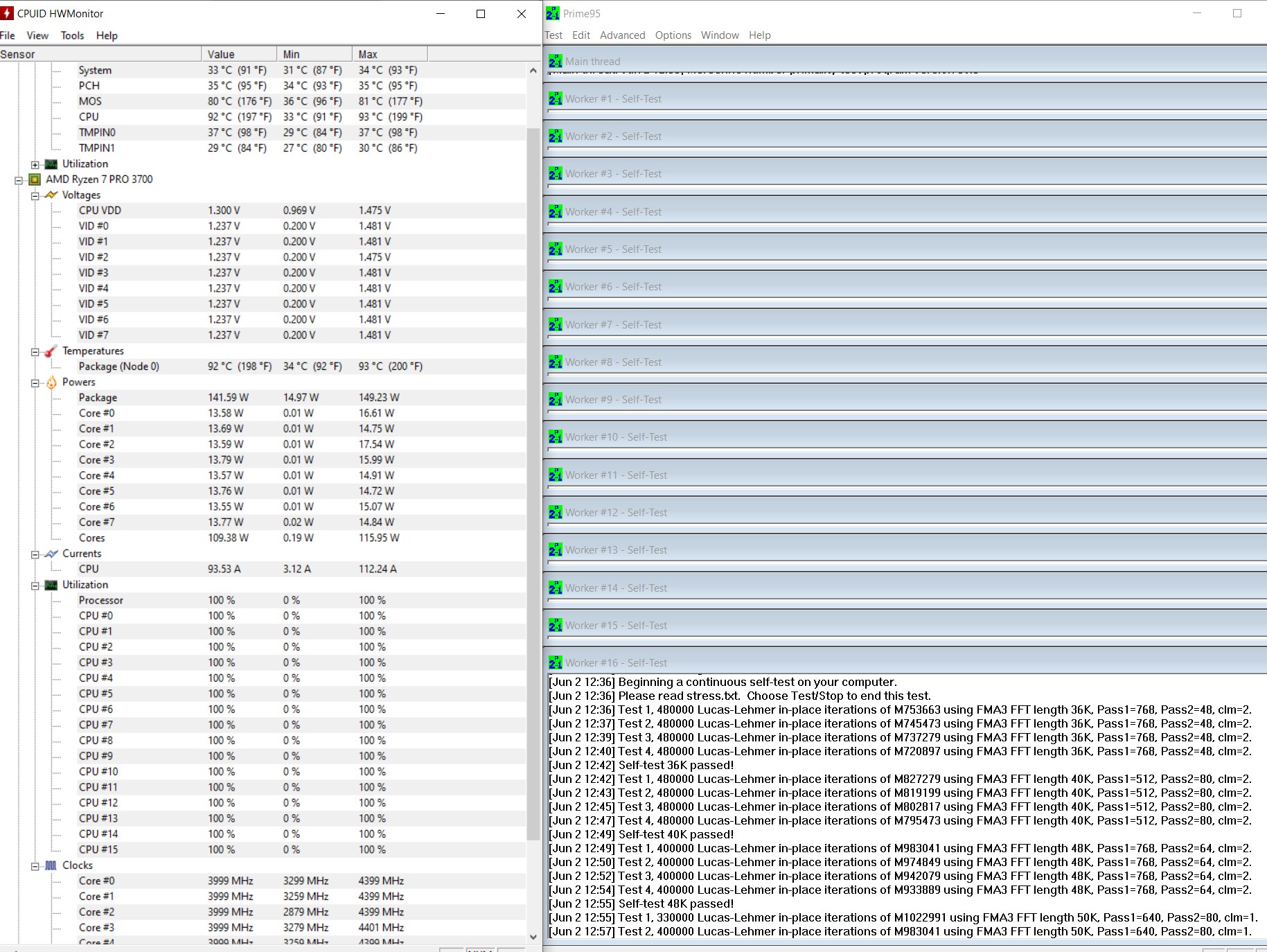Click the Worker #2 Self-Test window icon
This screenshot has width=1267, height=952.
click(556, 136)
